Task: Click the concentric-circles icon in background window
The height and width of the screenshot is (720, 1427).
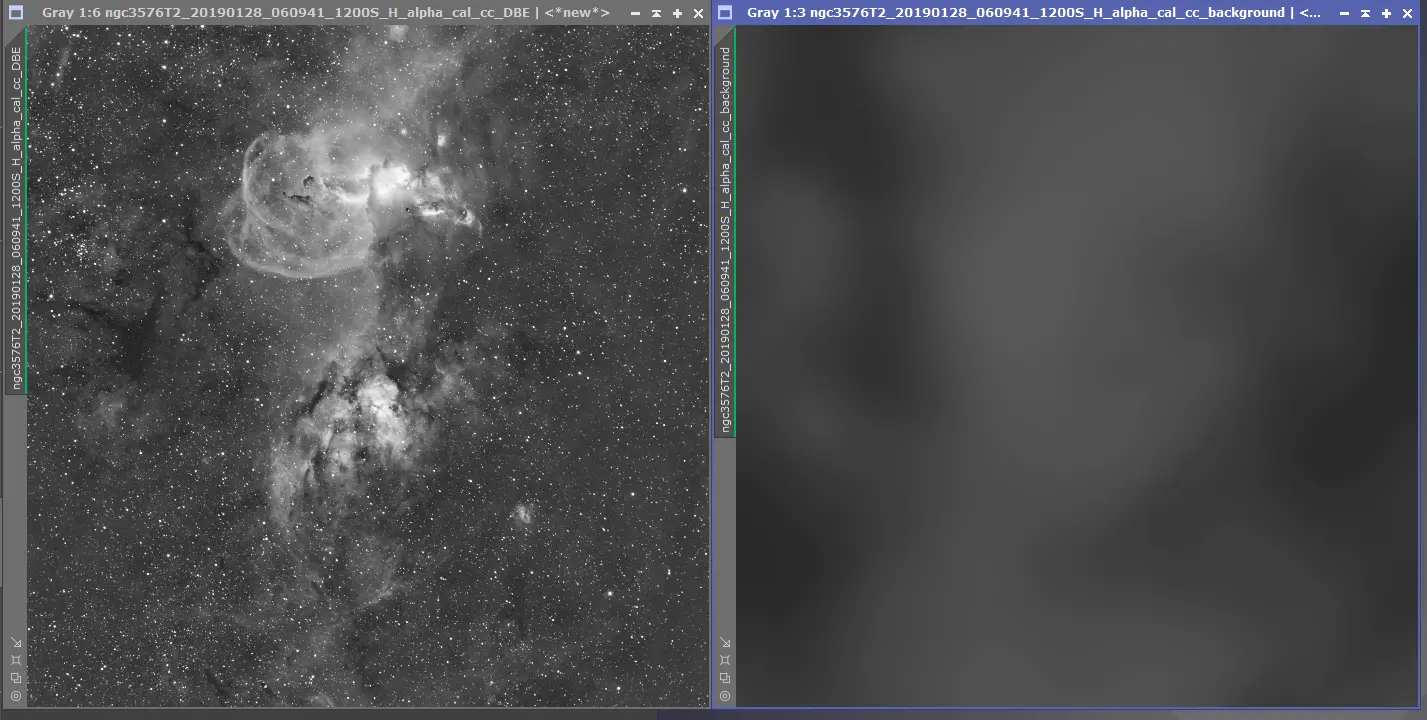Action: (725, 696)
